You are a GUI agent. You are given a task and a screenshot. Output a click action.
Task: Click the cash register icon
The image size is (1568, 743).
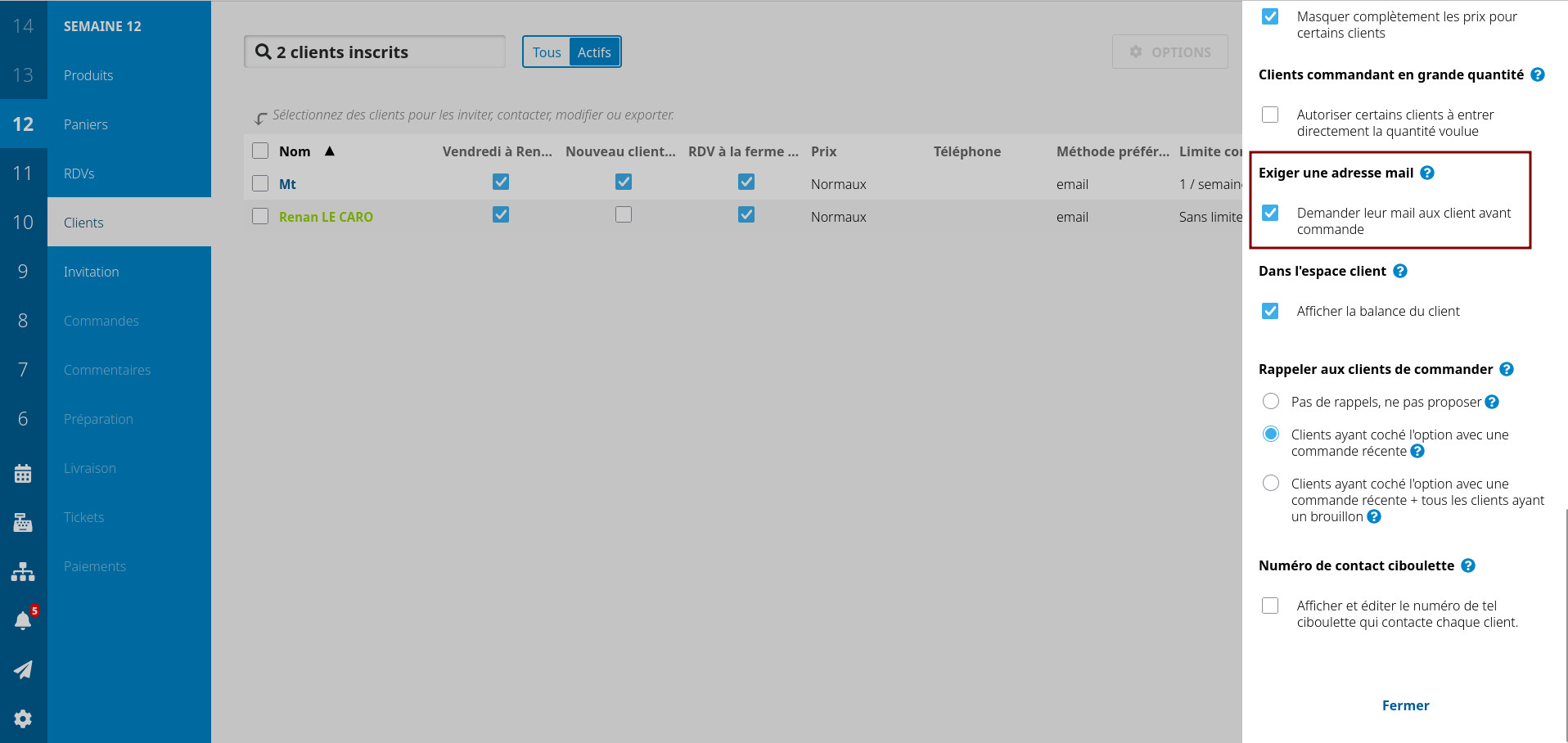click(23, 523)
